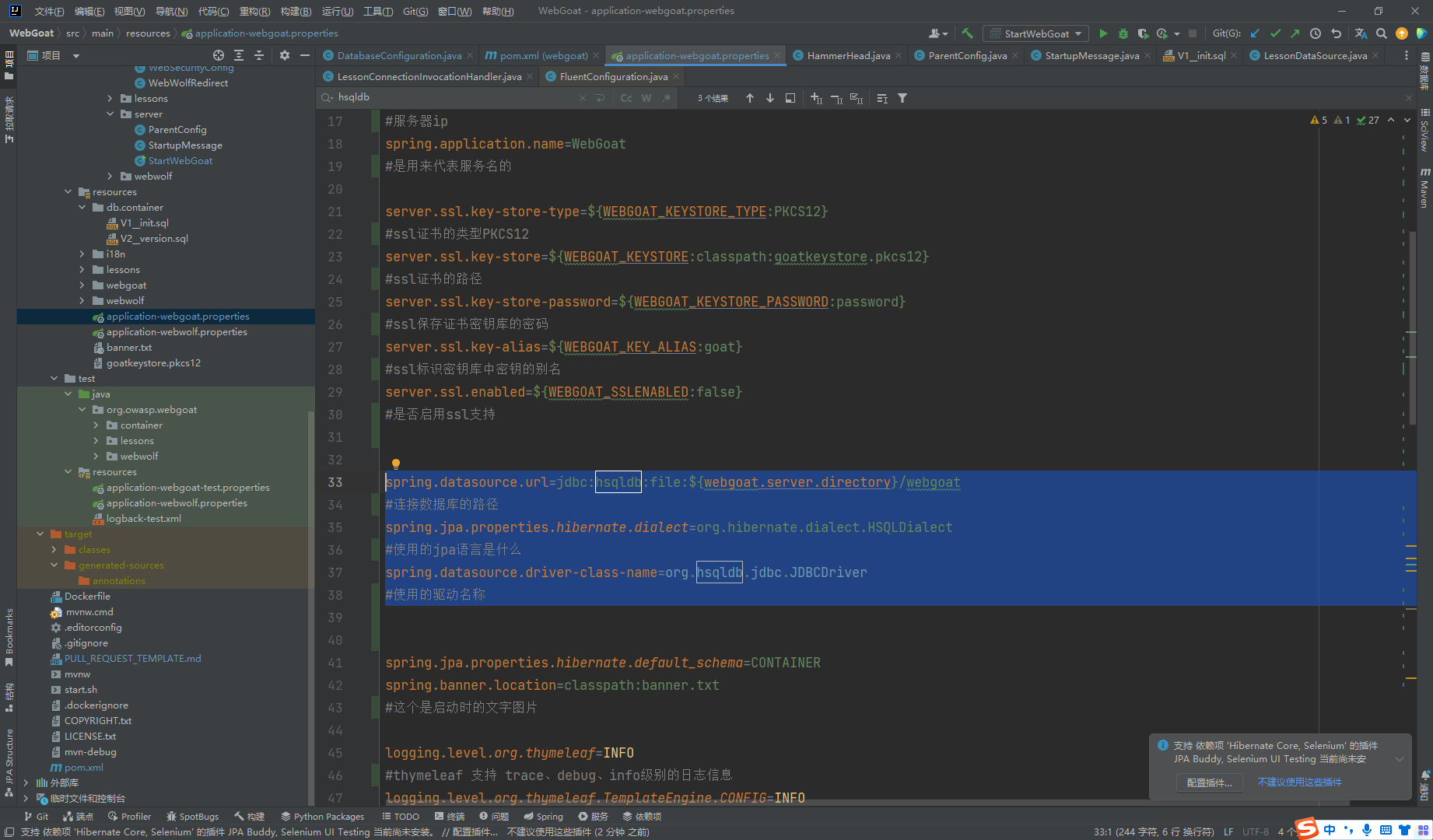The width and height of the screenshot is (1433, 840).
Task: Collapse the target folder
Action: click(40, 534)
